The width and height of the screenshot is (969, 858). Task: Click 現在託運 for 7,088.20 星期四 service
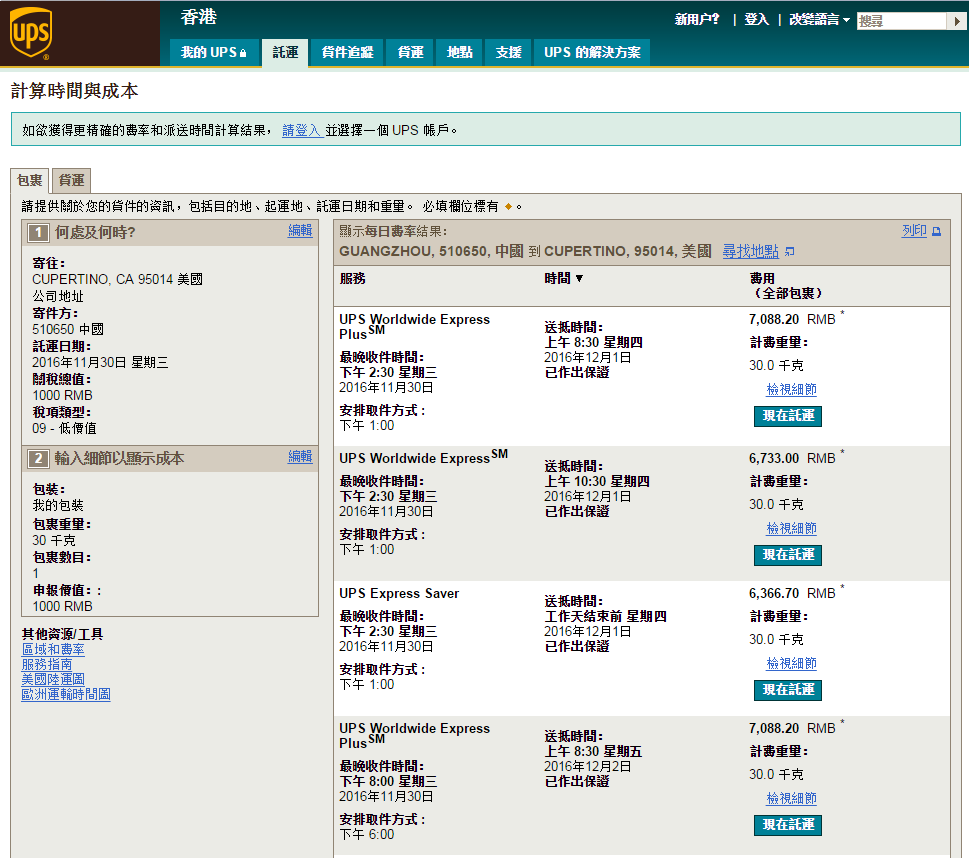click(x=788, y=416)
